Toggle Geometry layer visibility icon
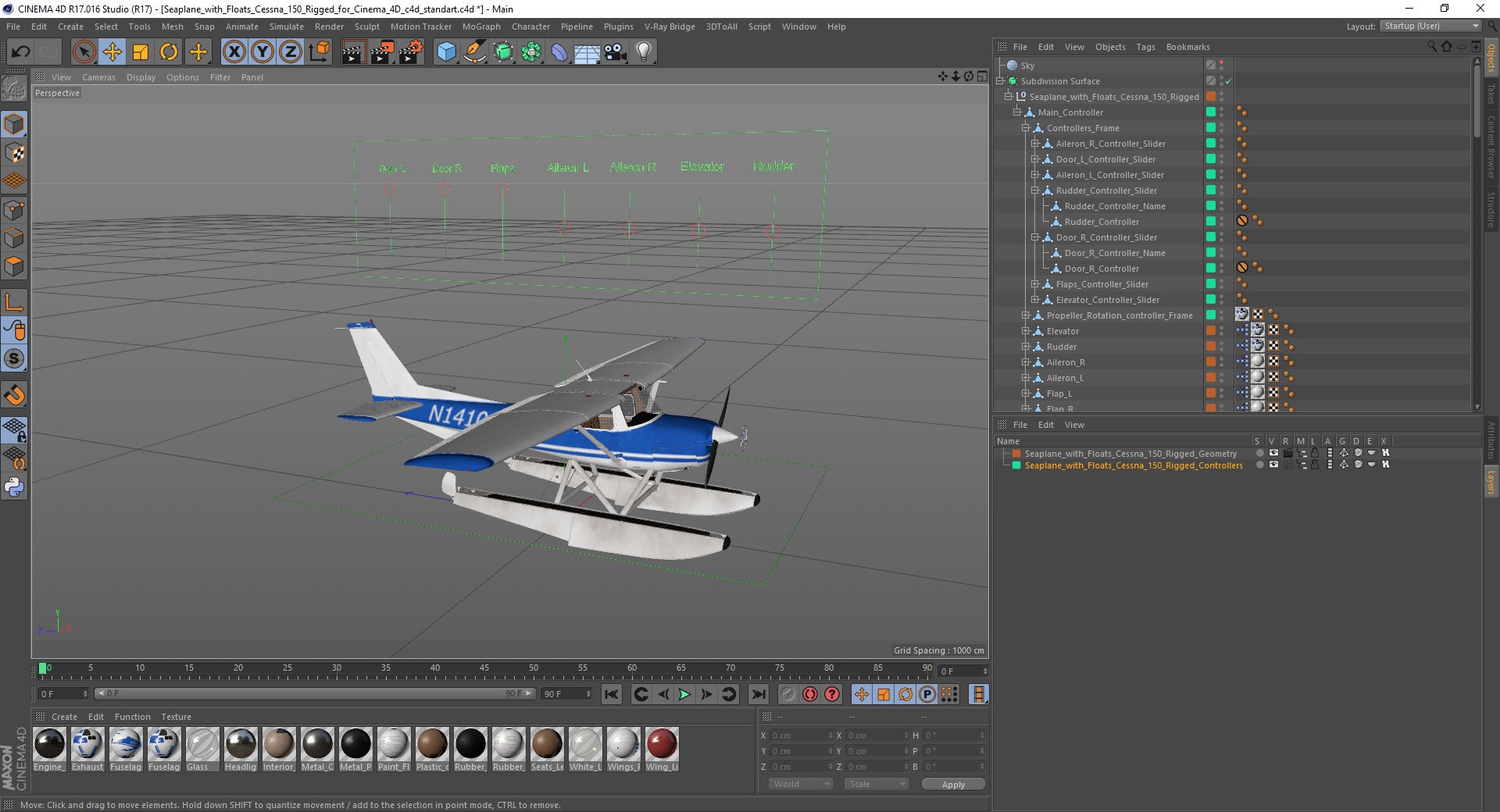Viewport: 1500px width, 812px height. click(x=1273, y=453)
